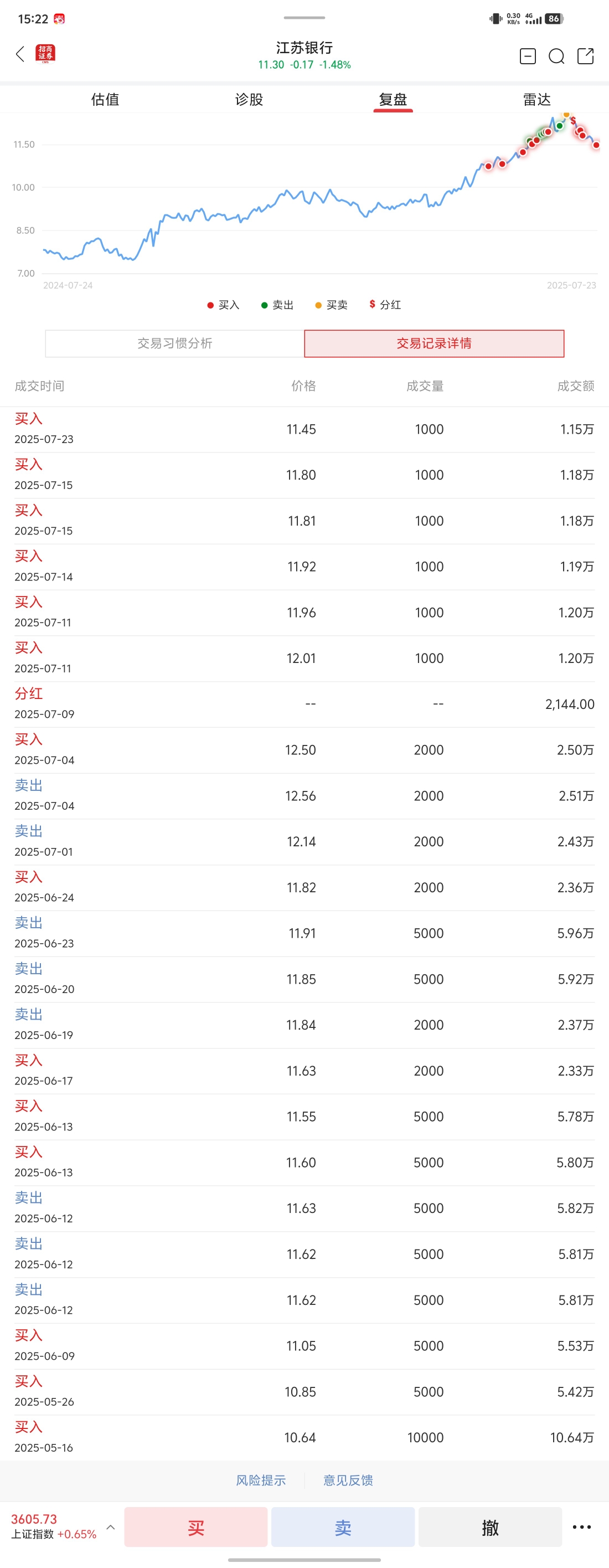Toggle 买卖 legend item
Screen dimensions: 609x1568
pos(331,305)
